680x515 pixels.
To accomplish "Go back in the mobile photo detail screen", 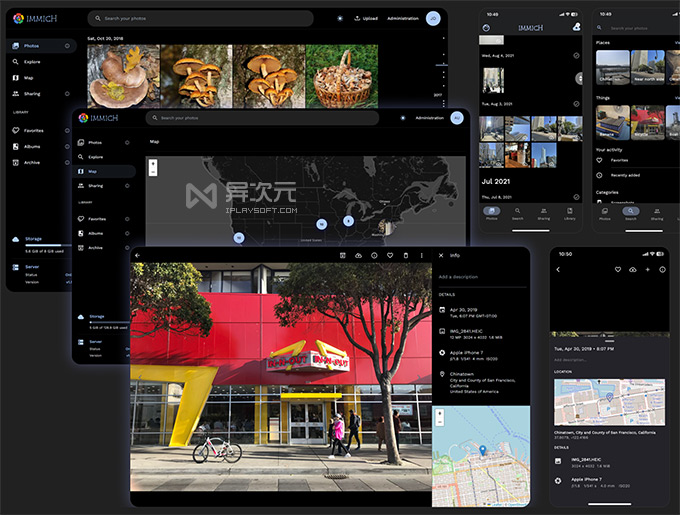I will 558,270.
